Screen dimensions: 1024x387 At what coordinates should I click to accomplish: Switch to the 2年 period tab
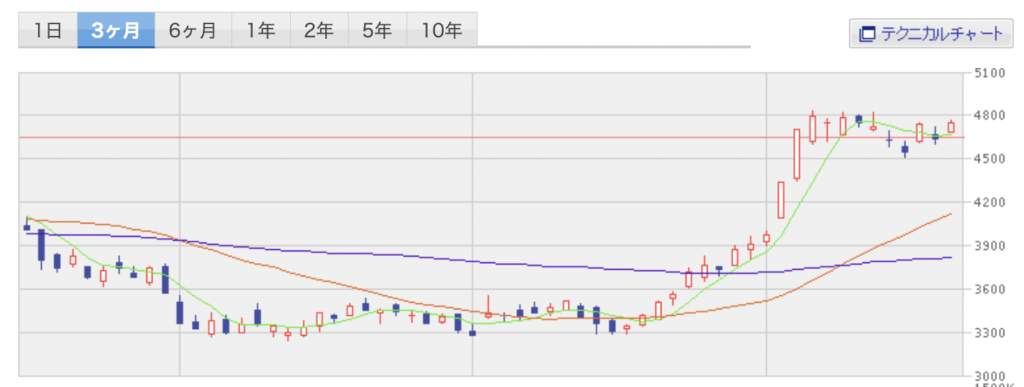pos(319,30)
